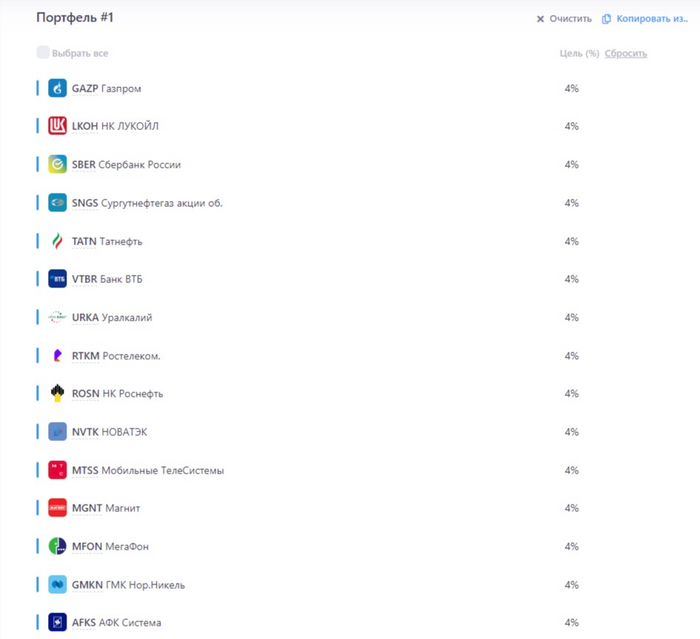The width and height of the screenshot is (700, 639).
Task: Open the MGNT ticker link
Action: click(x=87, y=508)
